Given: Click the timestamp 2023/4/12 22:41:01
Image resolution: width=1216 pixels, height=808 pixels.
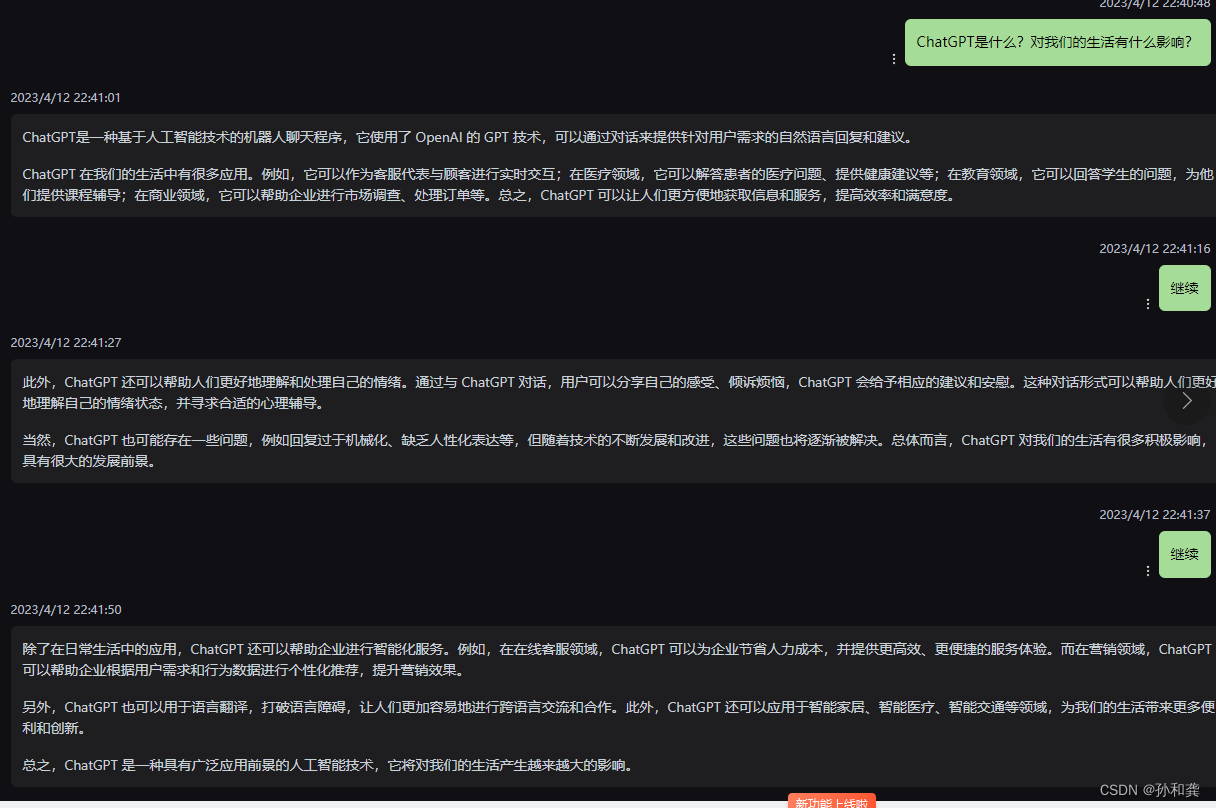Looking at the screenshot, I should tap(66, 98).
